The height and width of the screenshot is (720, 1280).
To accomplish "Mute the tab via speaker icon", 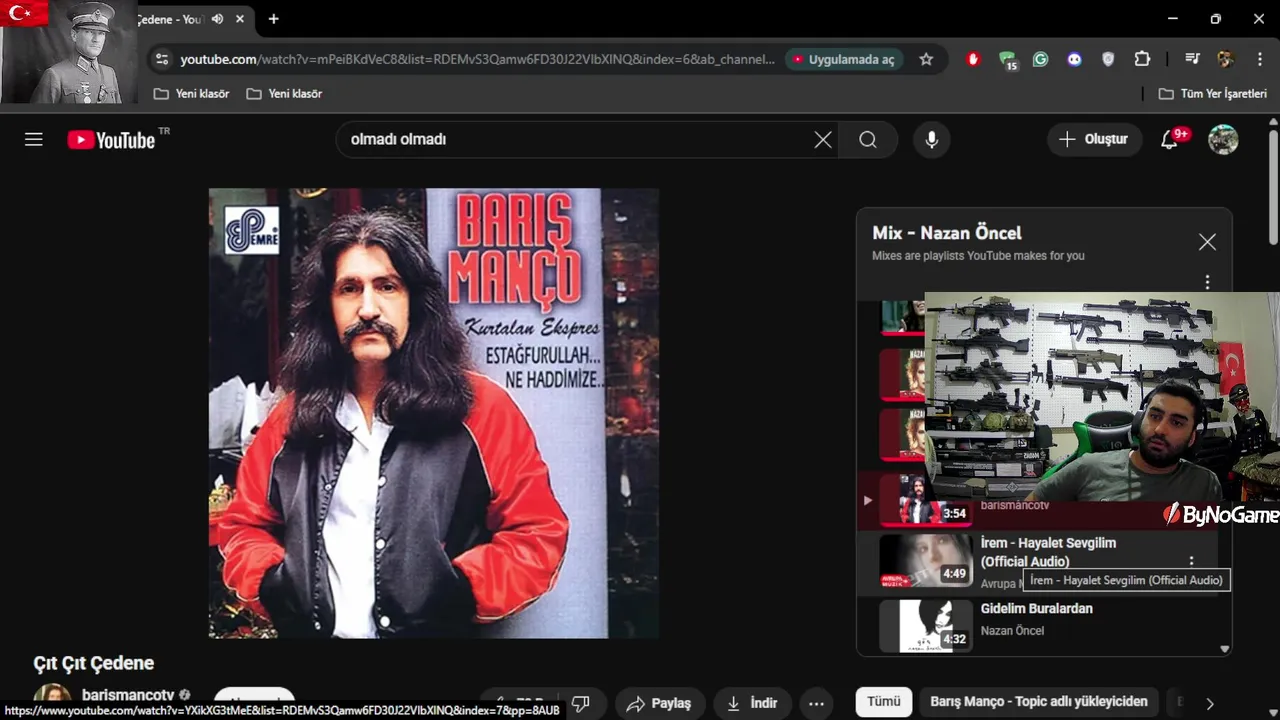I will (218, 19).
